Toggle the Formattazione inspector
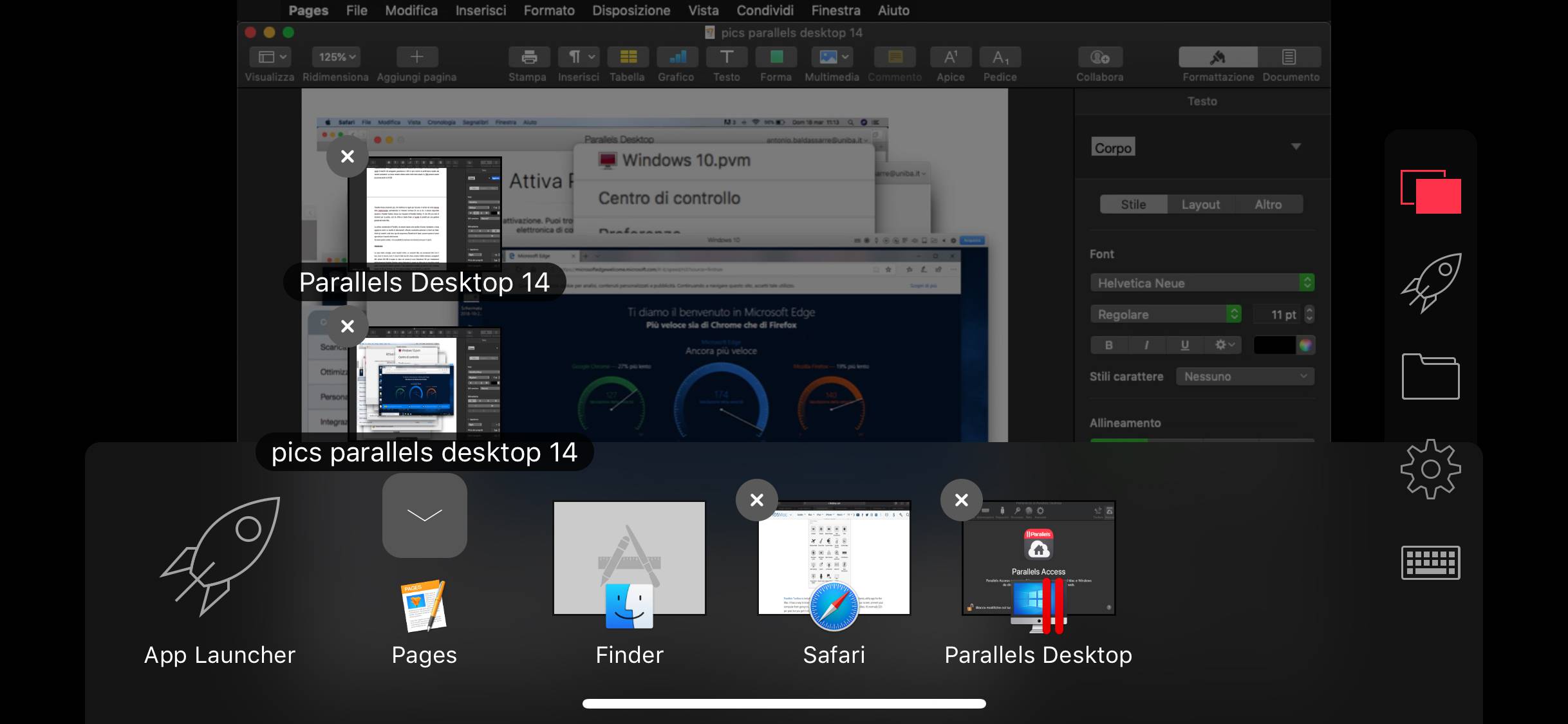Image resolution: width=1568 pixels, height=724 pixels. (x=1218, y=57)
